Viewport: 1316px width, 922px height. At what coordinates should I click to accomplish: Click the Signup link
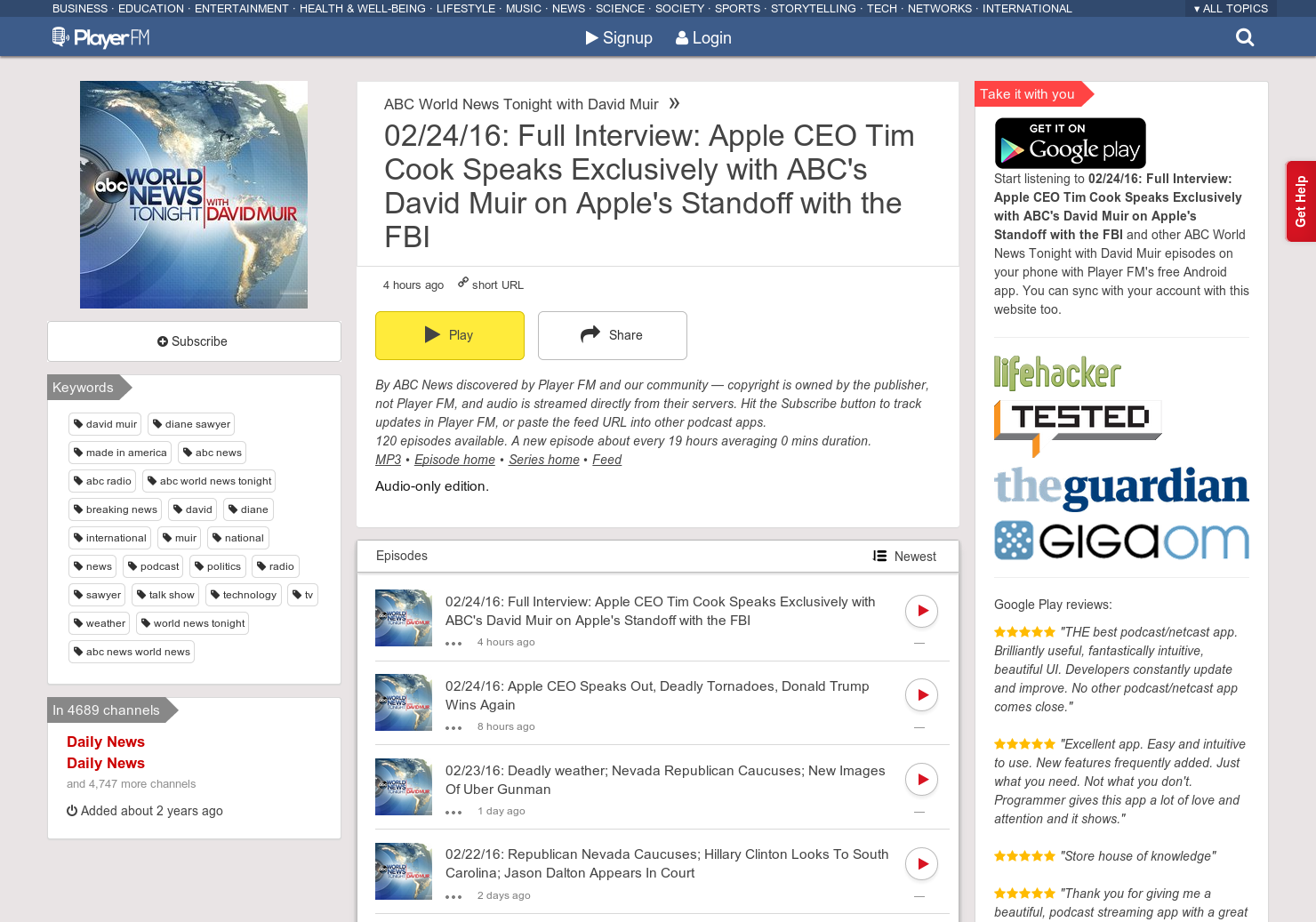pyautogui.click(x=619, y=38)
